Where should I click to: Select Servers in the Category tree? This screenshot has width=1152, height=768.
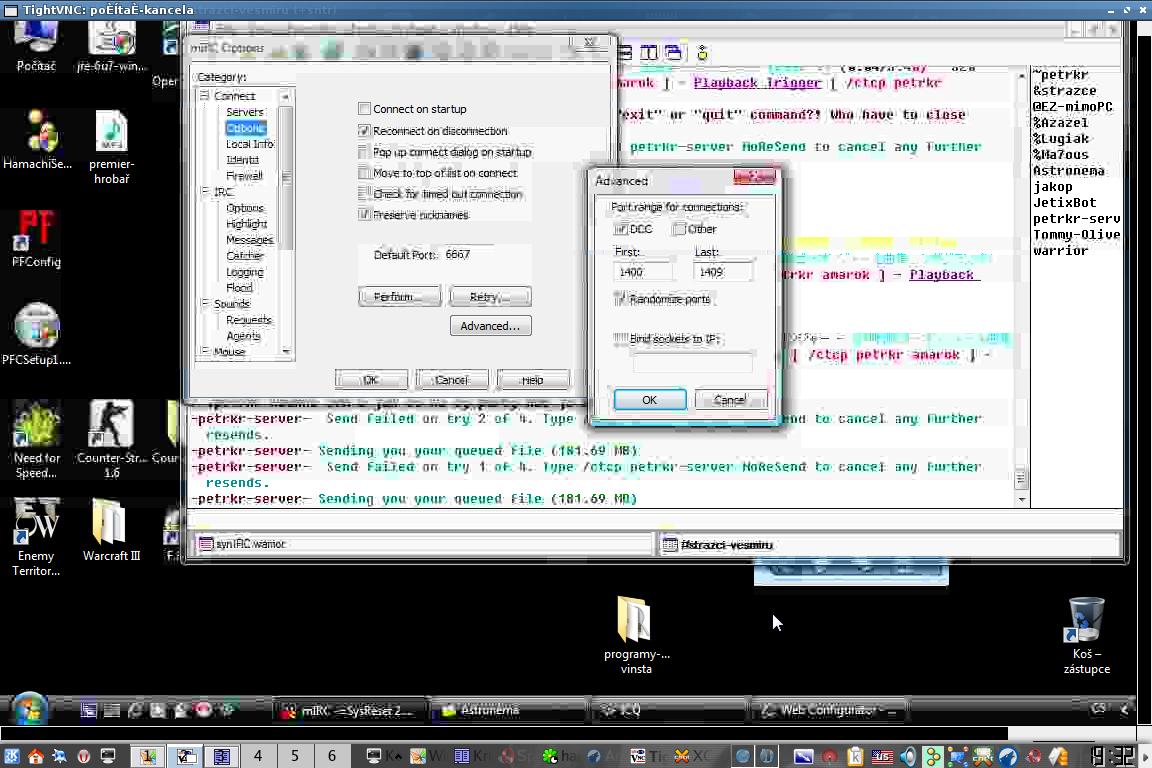(245, 112)
